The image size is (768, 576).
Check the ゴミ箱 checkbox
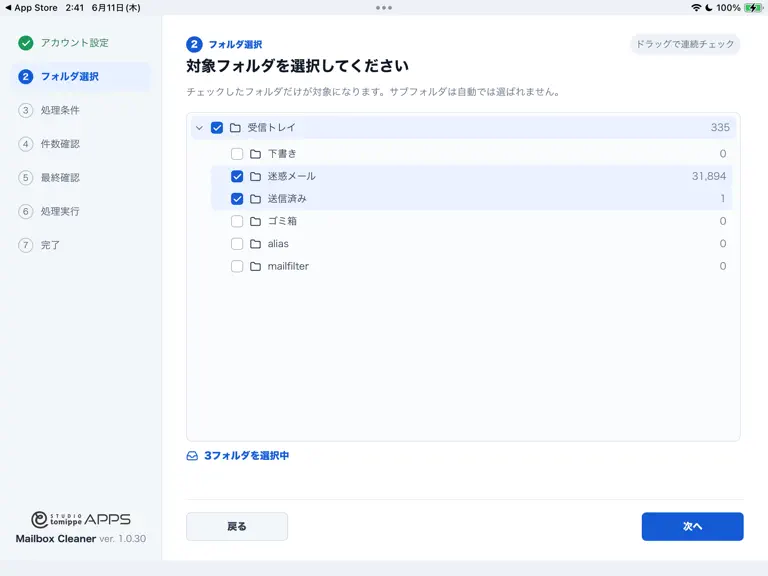[237, 221]
